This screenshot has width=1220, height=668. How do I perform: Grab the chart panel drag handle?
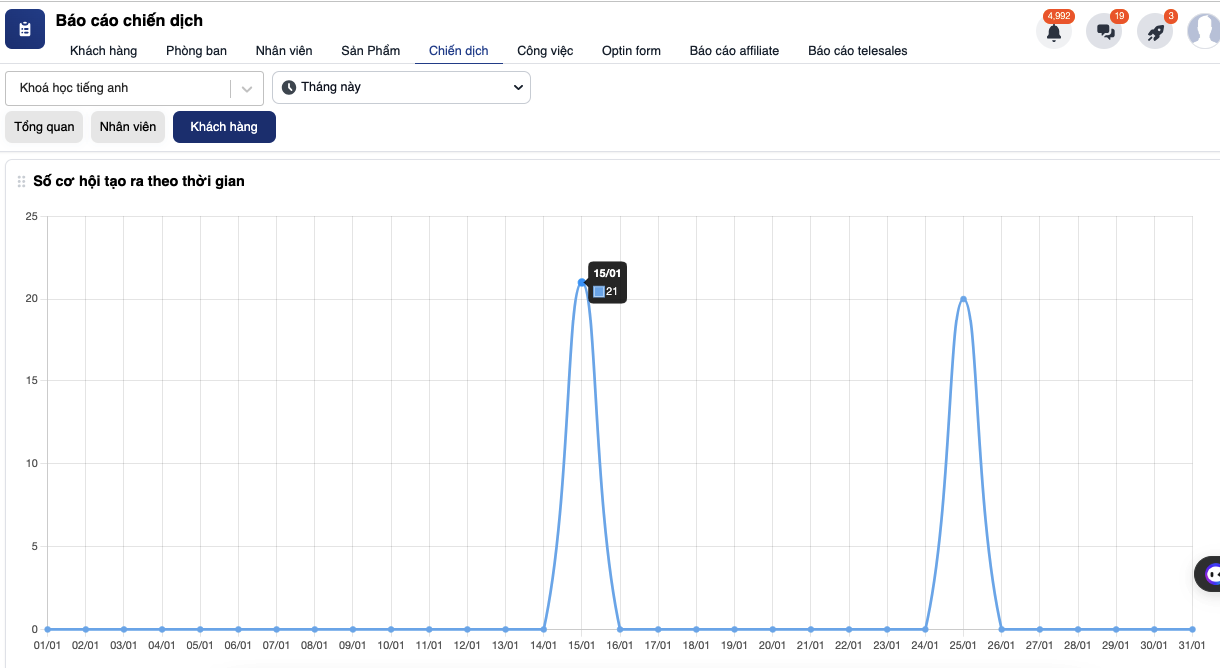(21, 182)
